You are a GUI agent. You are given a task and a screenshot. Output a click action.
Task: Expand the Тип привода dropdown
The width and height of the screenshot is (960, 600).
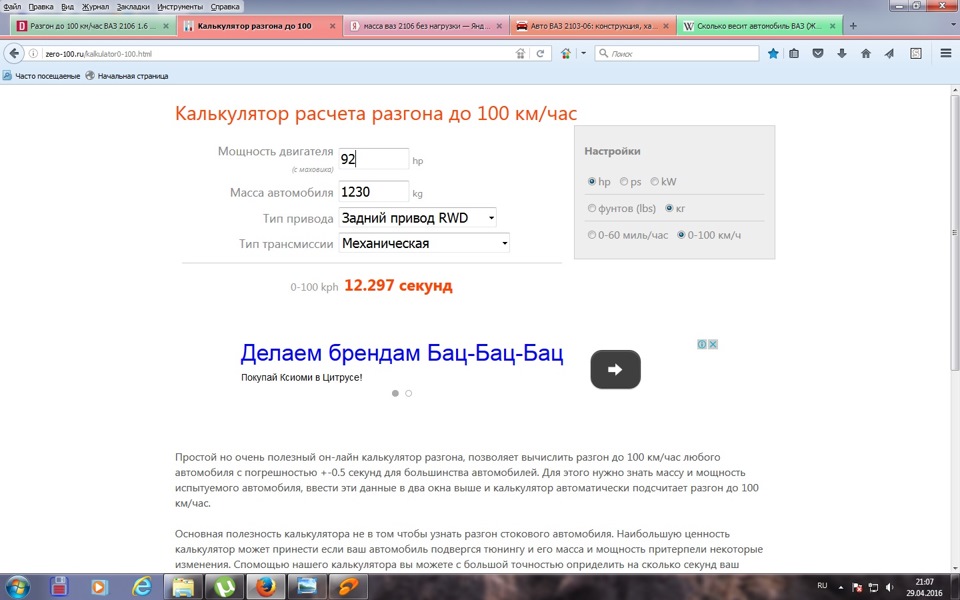417,218
